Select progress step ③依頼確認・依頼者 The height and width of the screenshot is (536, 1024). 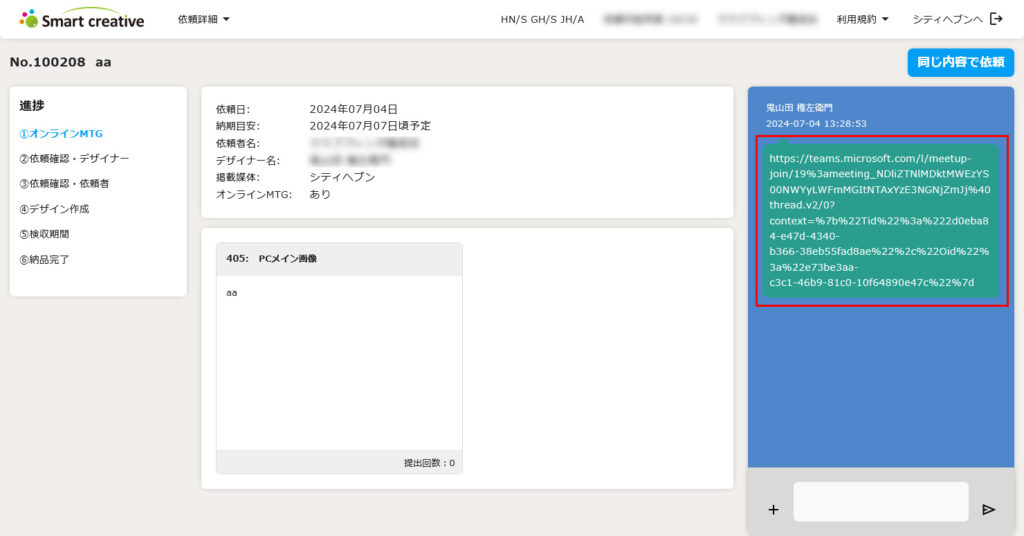pyautogui.click(x=64, y=183)
